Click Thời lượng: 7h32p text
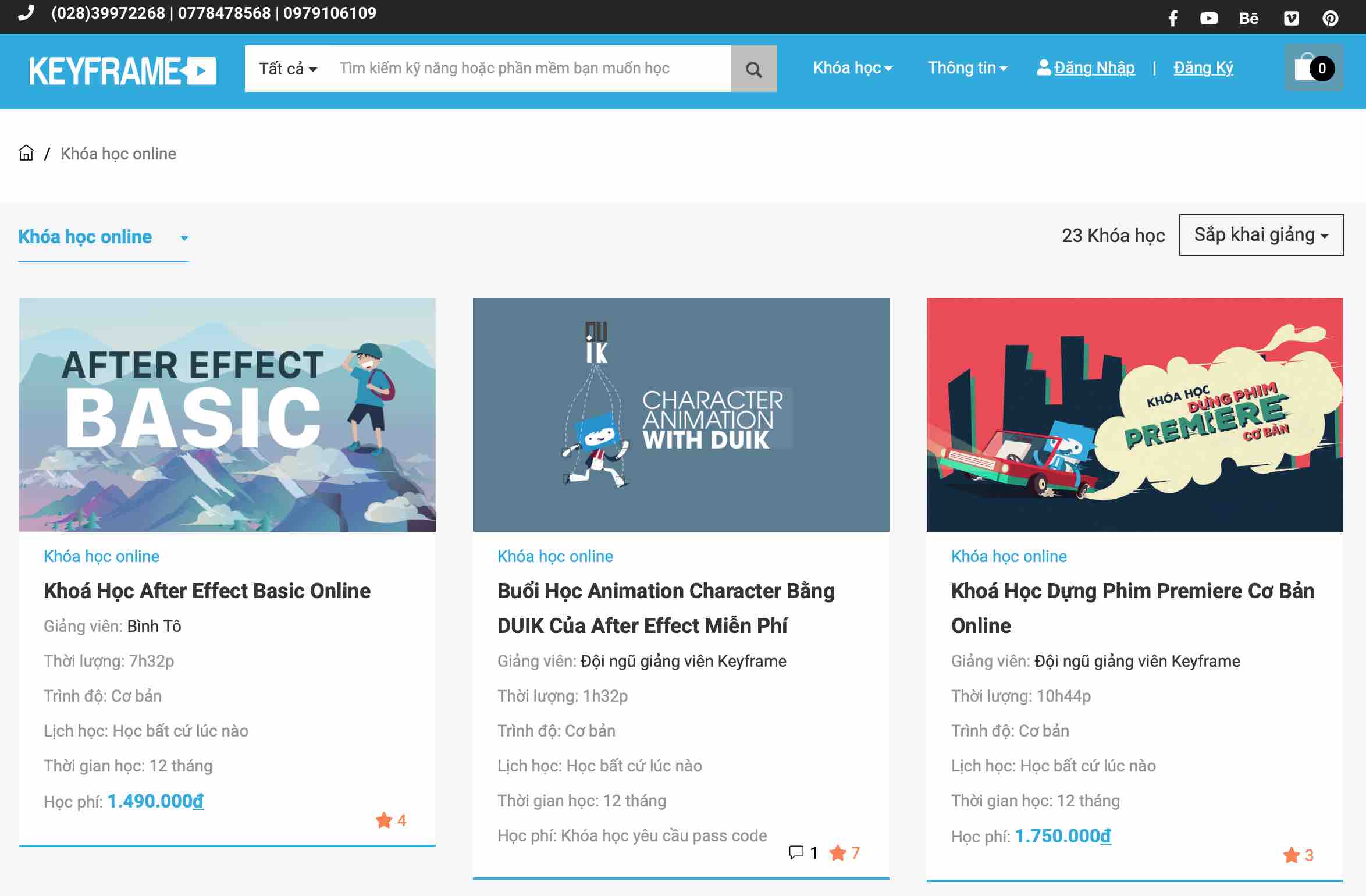Image resolution: width=1366 pixels, height=896 pixels. 109,661
